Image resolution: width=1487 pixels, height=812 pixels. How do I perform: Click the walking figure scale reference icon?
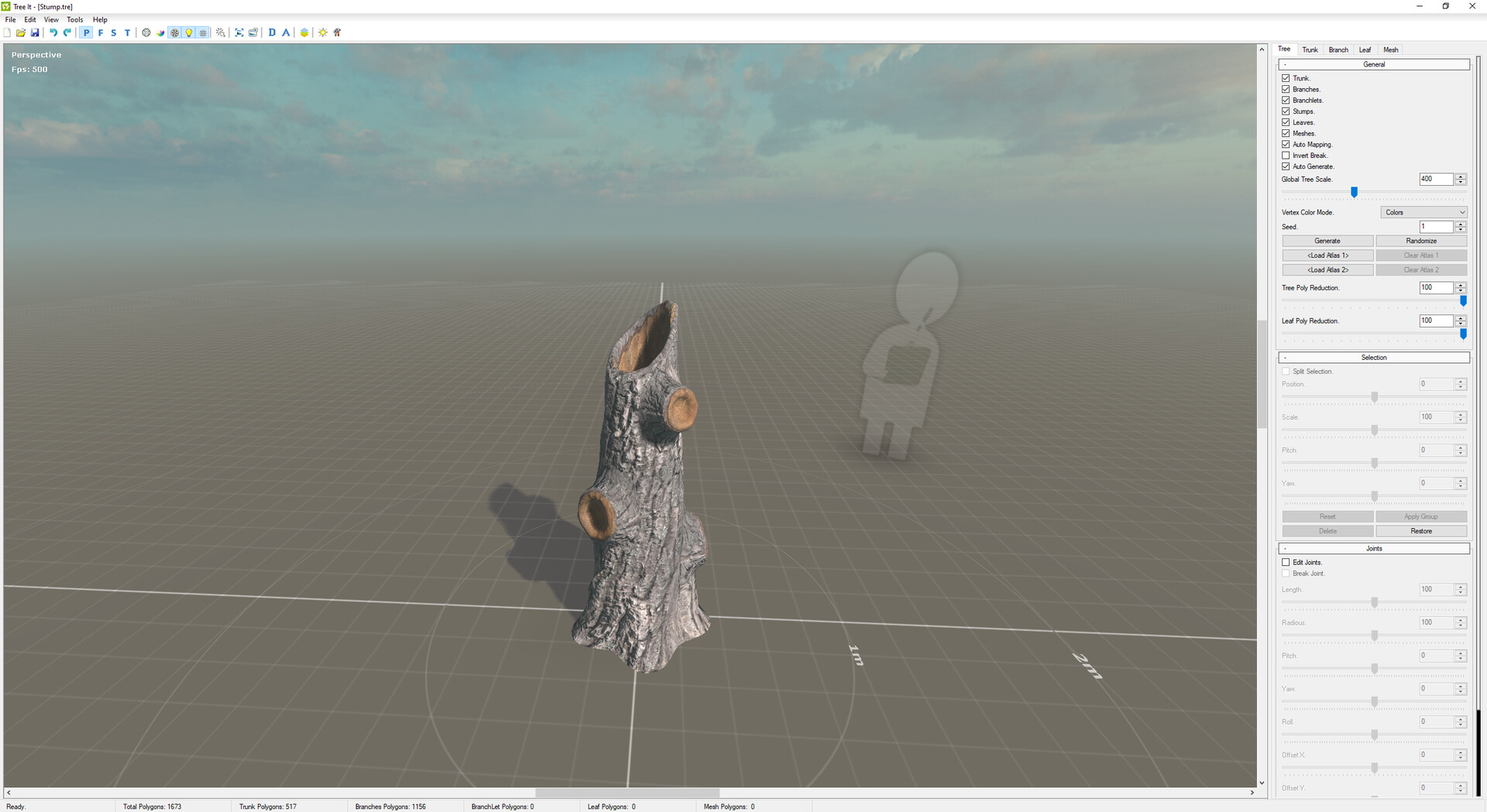click(x=337, y=33)
